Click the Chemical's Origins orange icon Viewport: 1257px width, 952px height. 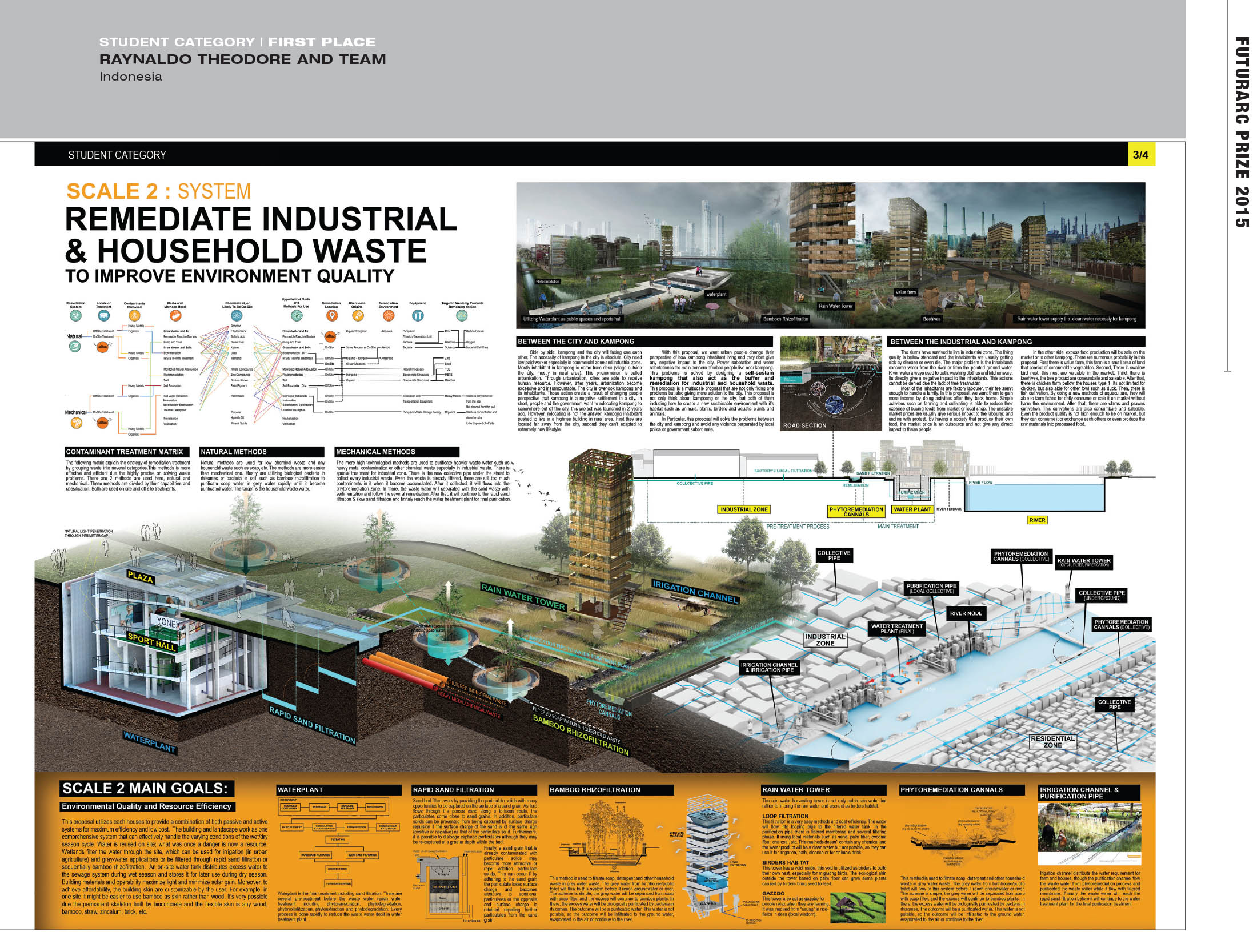357,315
